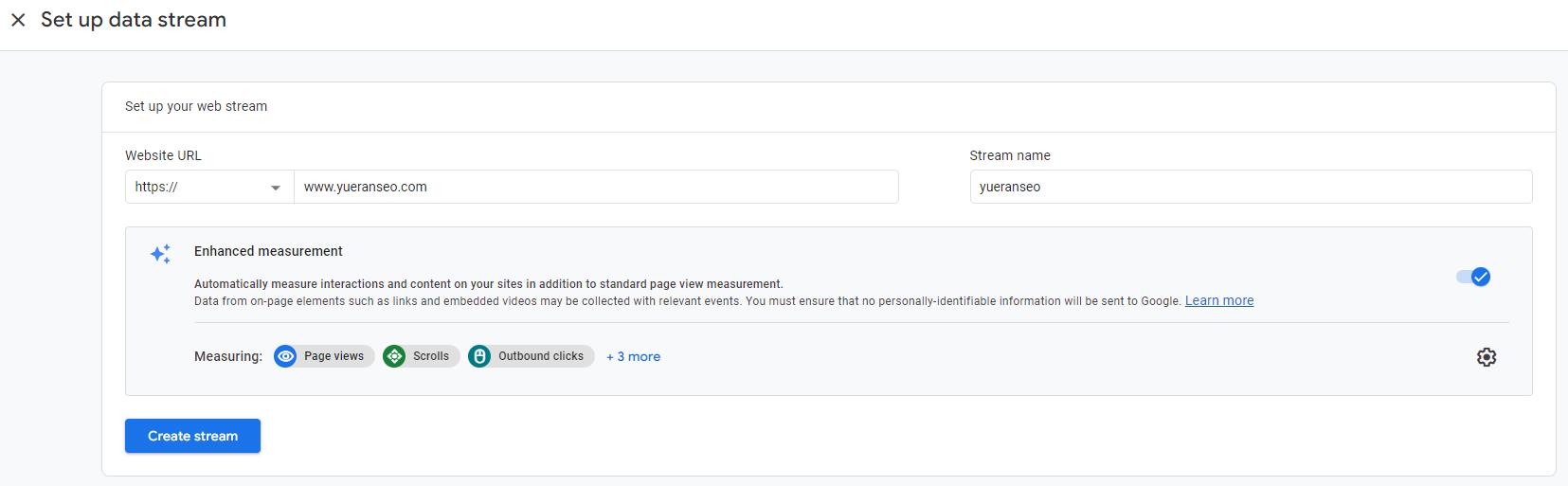Screen dimensions: 1568x486
Task: Click the green Scrolls icon
Action: [x=394, y=356]
